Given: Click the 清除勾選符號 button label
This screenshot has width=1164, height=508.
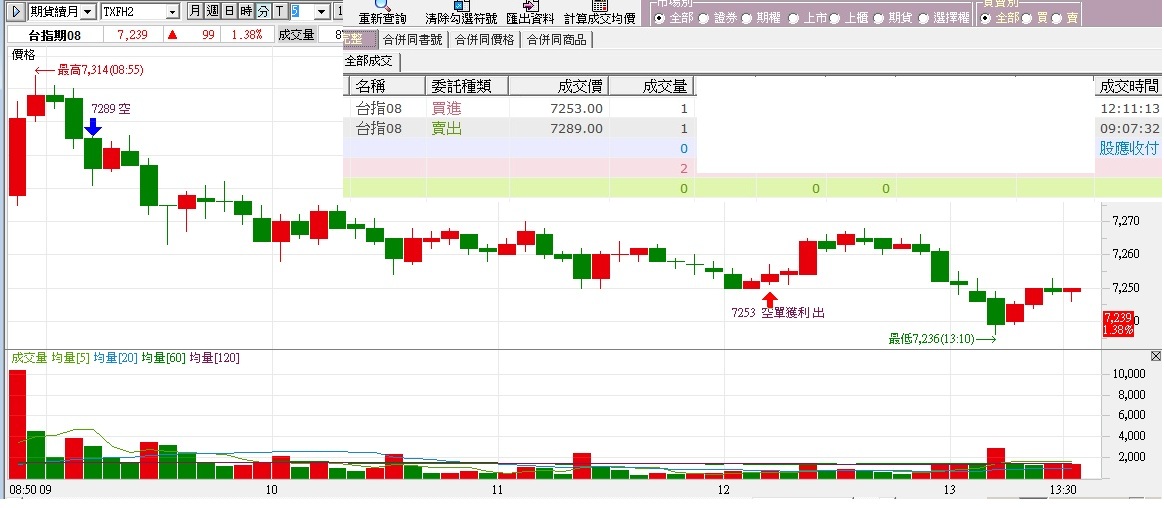Looking at the screenshot, I should pos(461,19).
